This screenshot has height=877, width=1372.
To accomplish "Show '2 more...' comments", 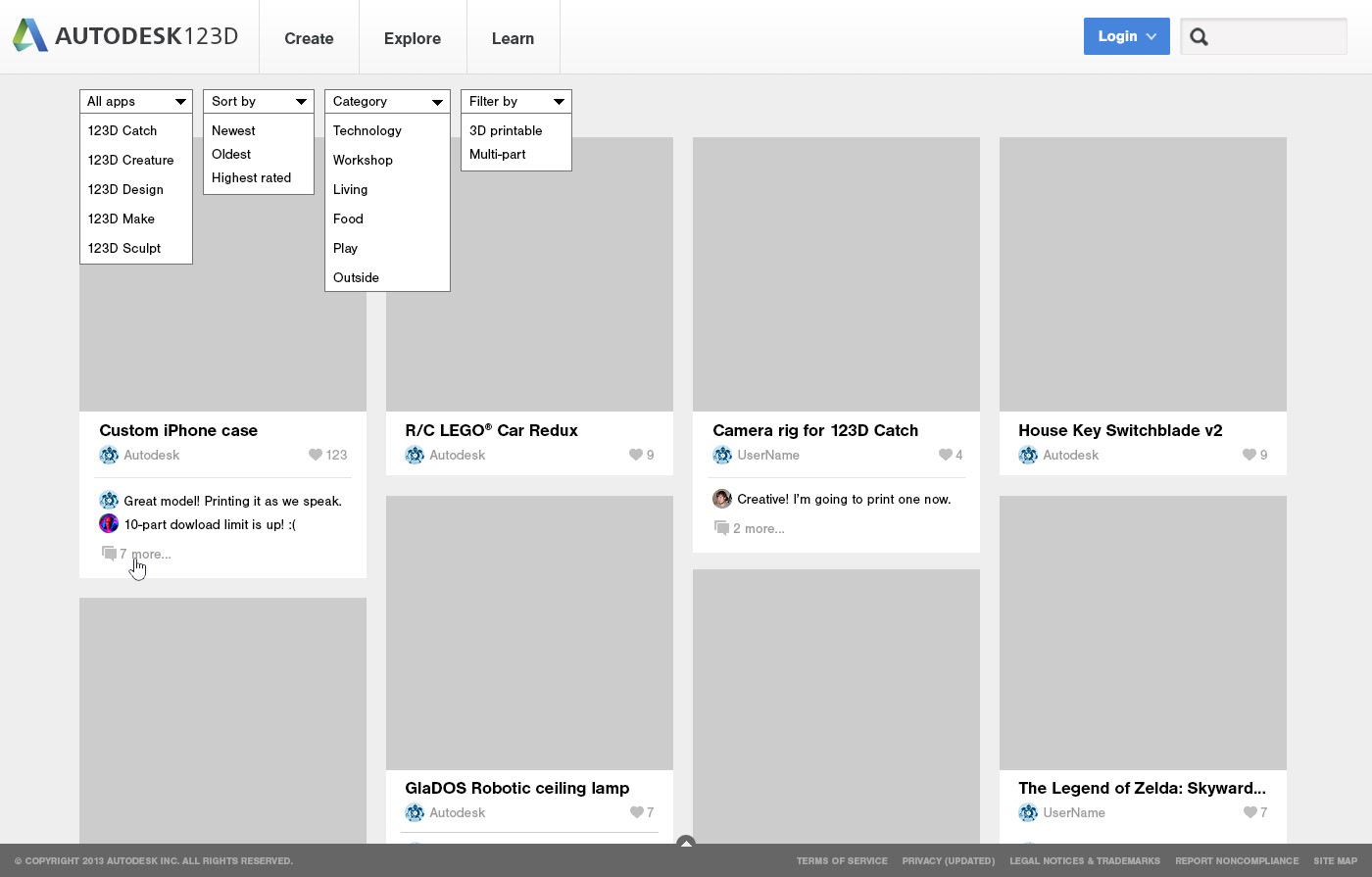I will pyautogui.click(x=759, y=528).
